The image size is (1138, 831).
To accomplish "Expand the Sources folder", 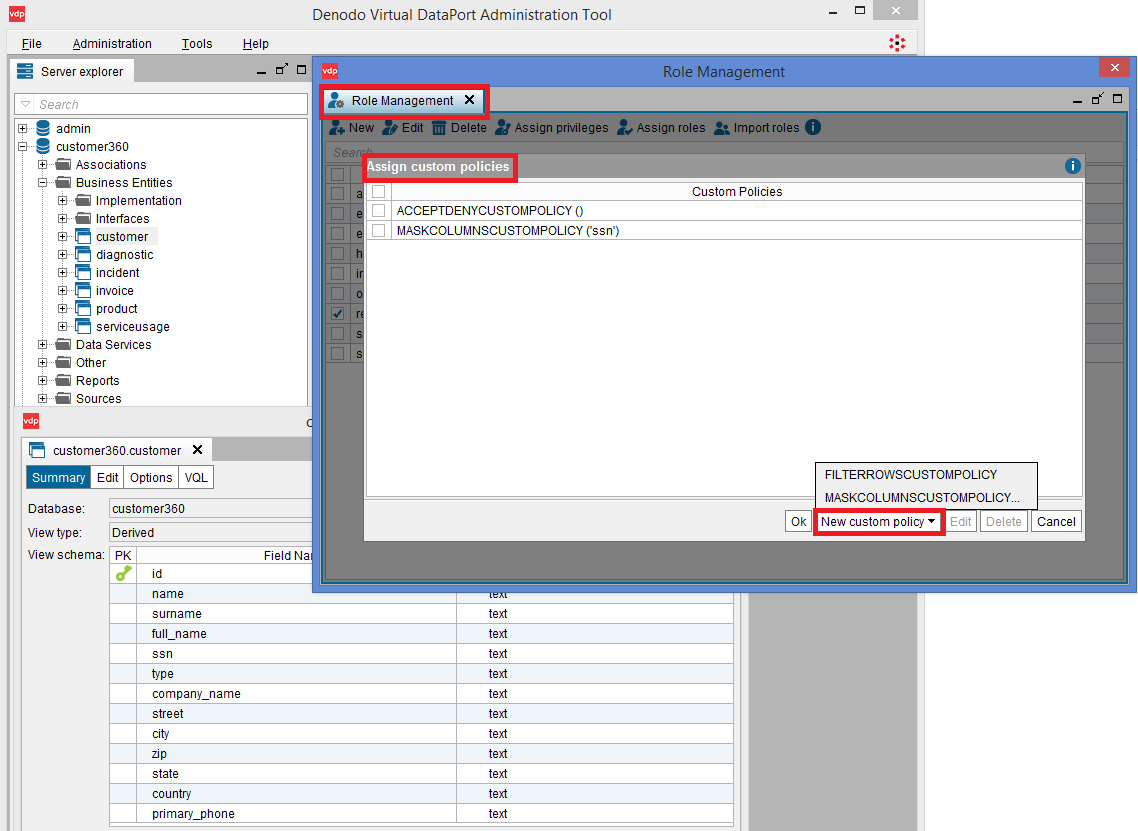I will click(x=42, y=398).
